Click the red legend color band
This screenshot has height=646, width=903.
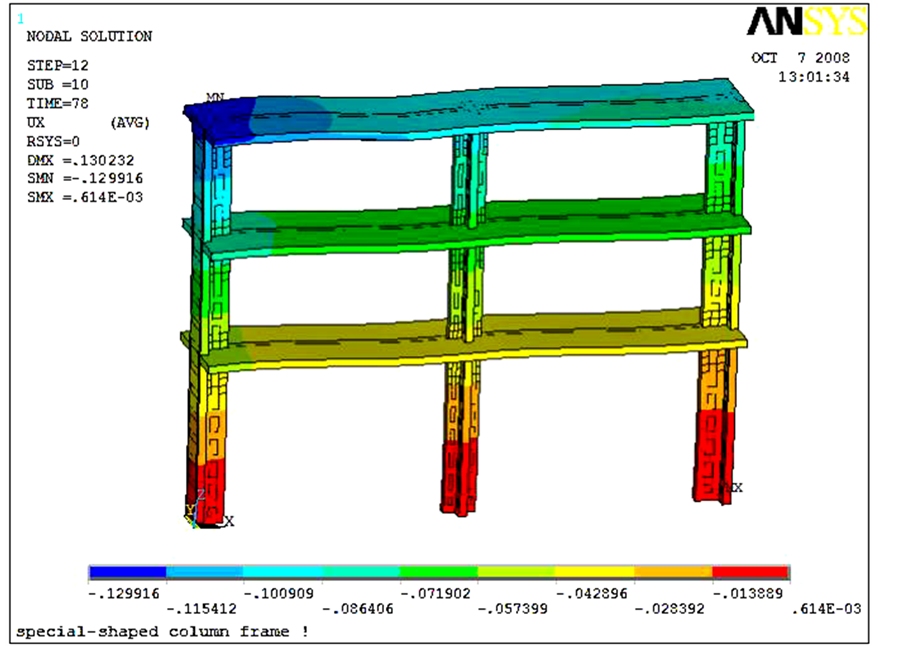click(x=750, y=573)
